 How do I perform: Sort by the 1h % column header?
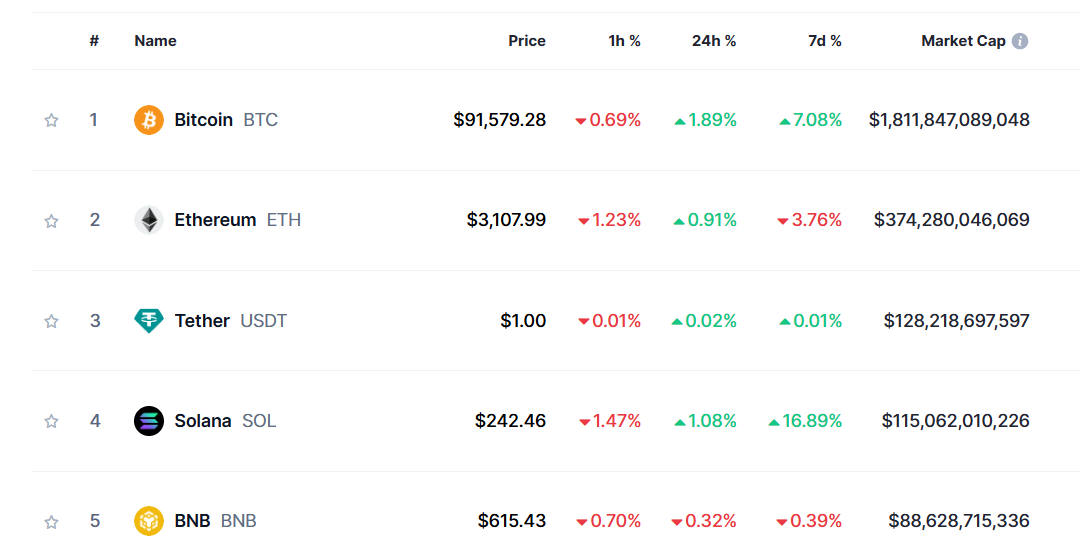[x=625, y=41]
